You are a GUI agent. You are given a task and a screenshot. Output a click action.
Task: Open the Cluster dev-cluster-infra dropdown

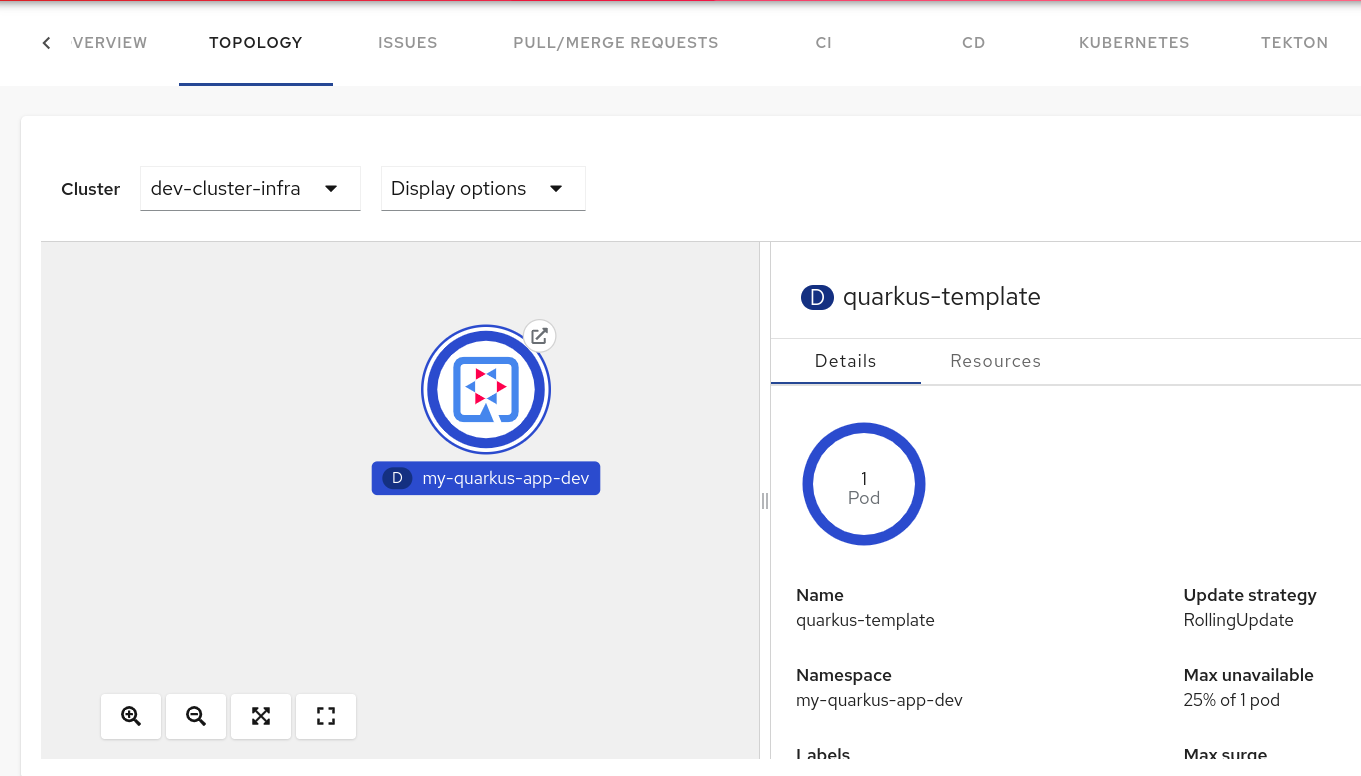tap(250, 189)
